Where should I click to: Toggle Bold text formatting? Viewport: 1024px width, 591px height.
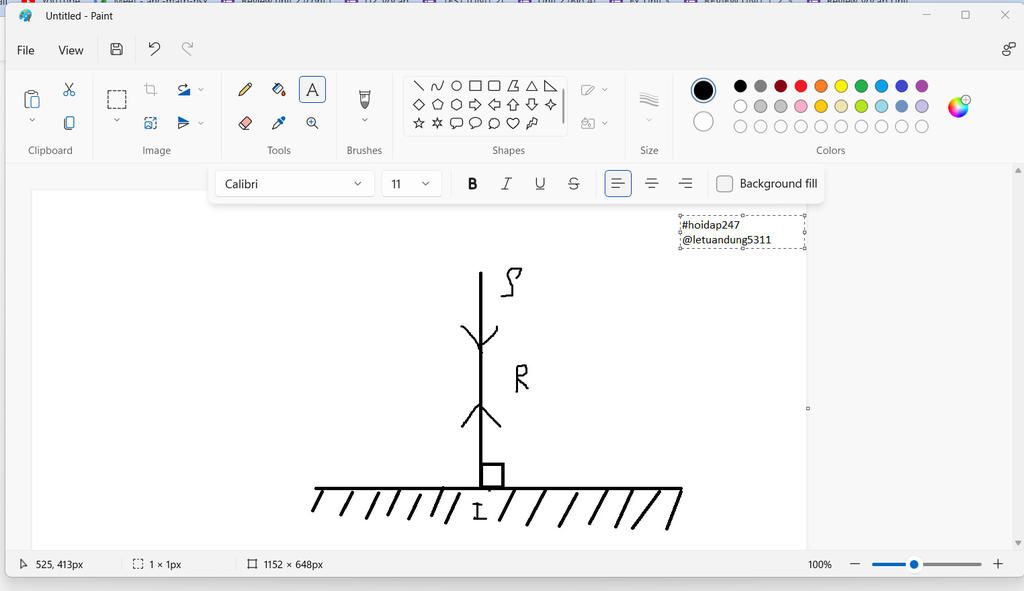(x=472, y=184)
